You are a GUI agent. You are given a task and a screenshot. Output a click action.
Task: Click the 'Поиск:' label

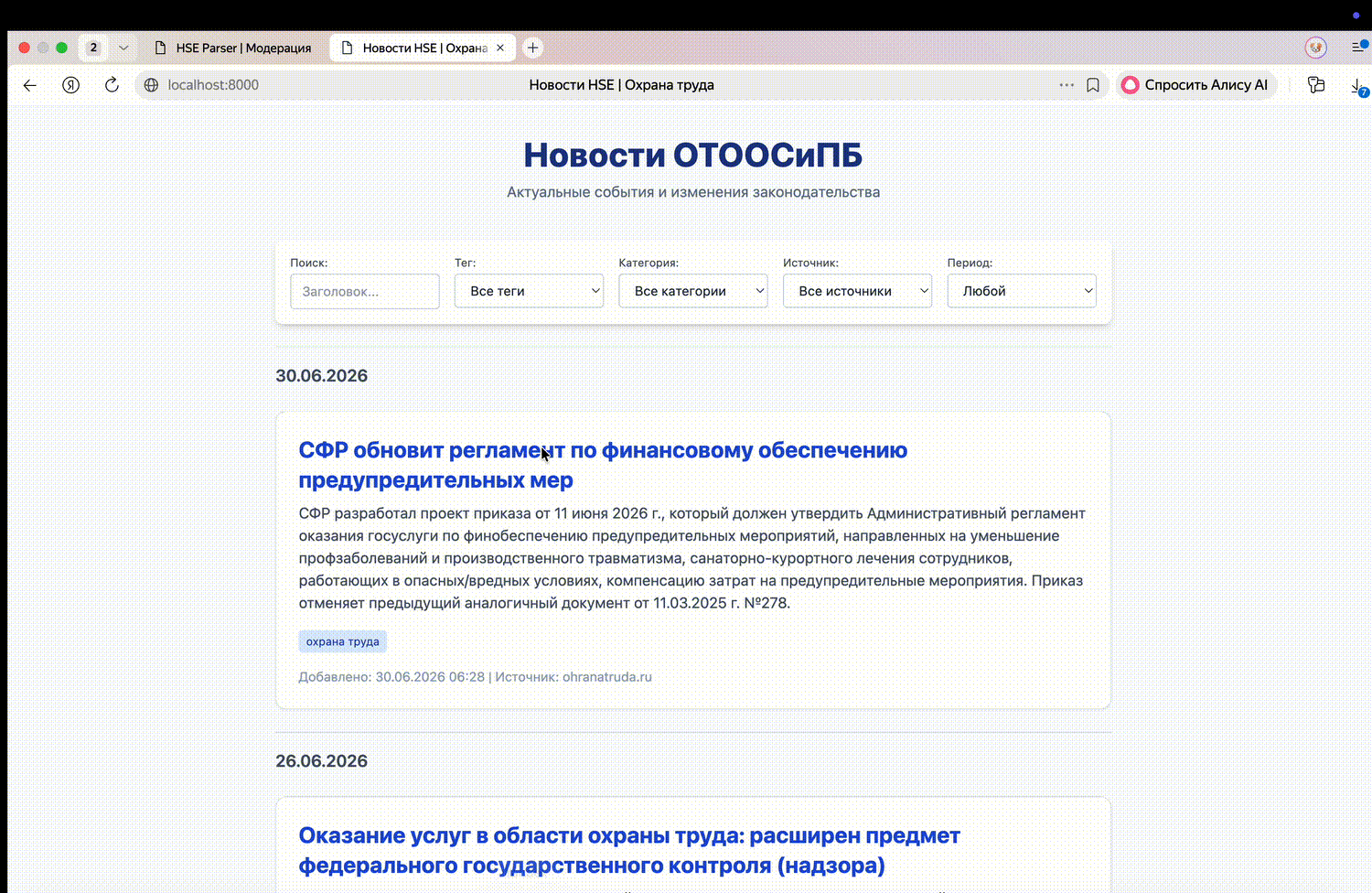click(309, 263)
